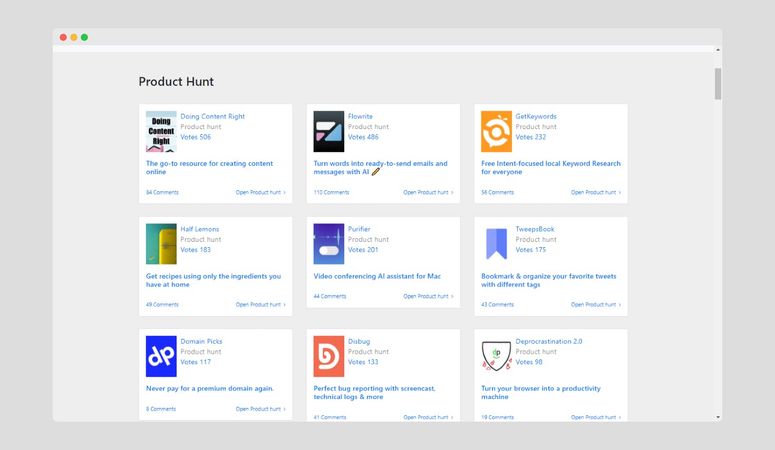Click the Votes 232 count on GetKeywords

pos(531,137)
